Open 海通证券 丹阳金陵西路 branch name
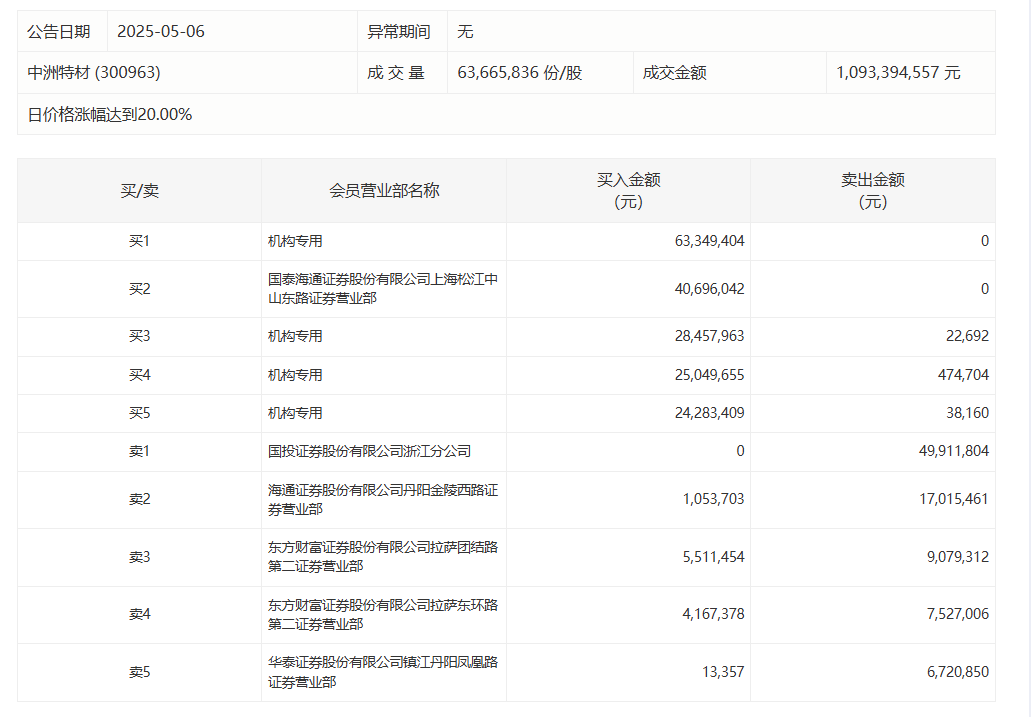 (382, 499)
